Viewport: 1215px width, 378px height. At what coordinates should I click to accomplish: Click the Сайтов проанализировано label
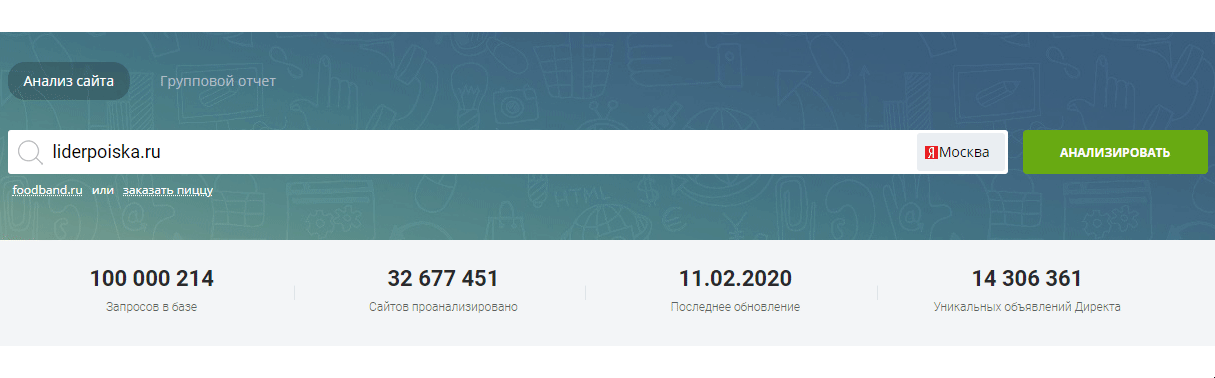click(x=443, y=307)
